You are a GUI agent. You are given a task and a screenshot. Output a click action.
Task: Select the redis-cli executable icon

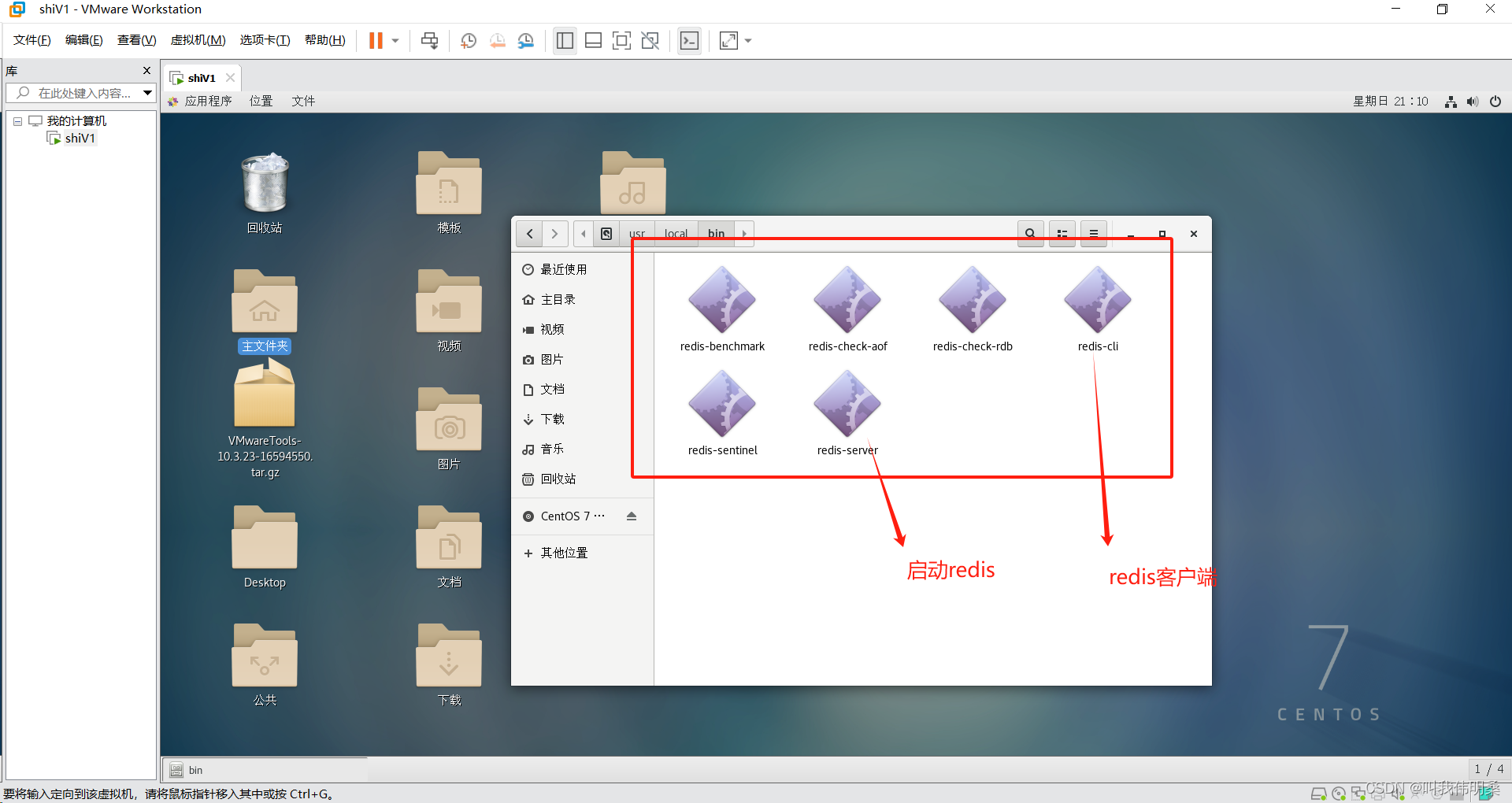[x=1098, y=301]
